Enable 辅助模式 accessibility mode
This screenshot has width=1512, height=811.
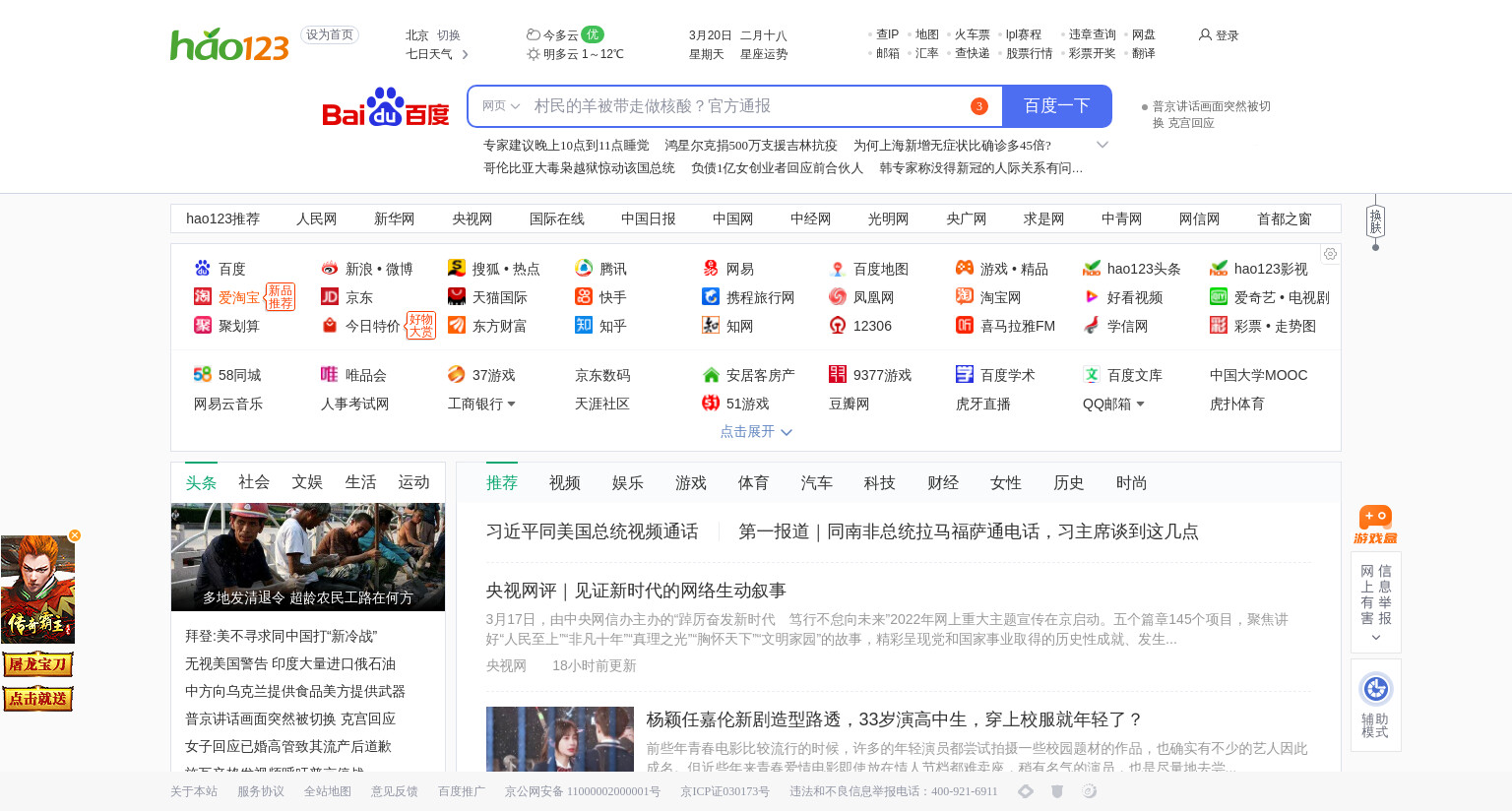pos(1375,705)
